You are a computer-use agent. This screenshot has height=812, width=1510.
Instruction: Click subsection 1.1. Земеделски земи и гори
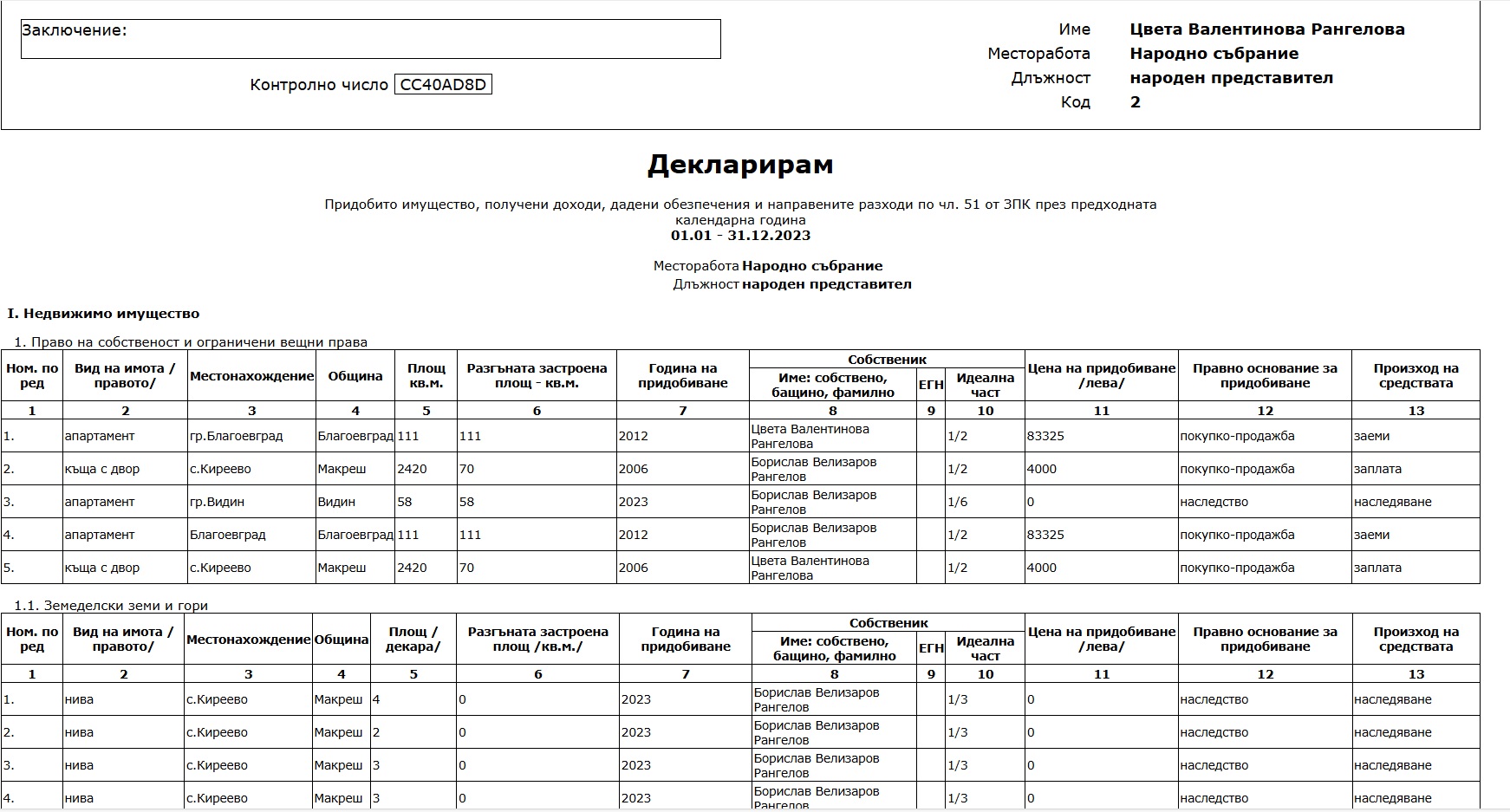pyautogui.click(x=111, y=606)
